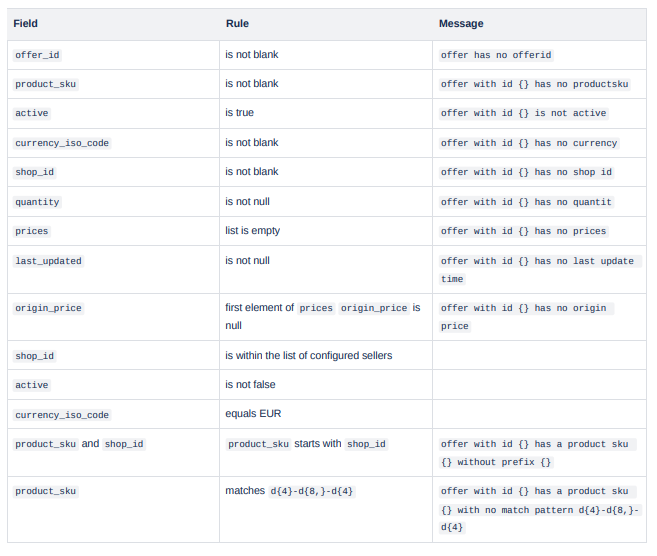Click the "without prefix {}" message text
Viewport: 657px width, 556px height.
pos(496,462)
